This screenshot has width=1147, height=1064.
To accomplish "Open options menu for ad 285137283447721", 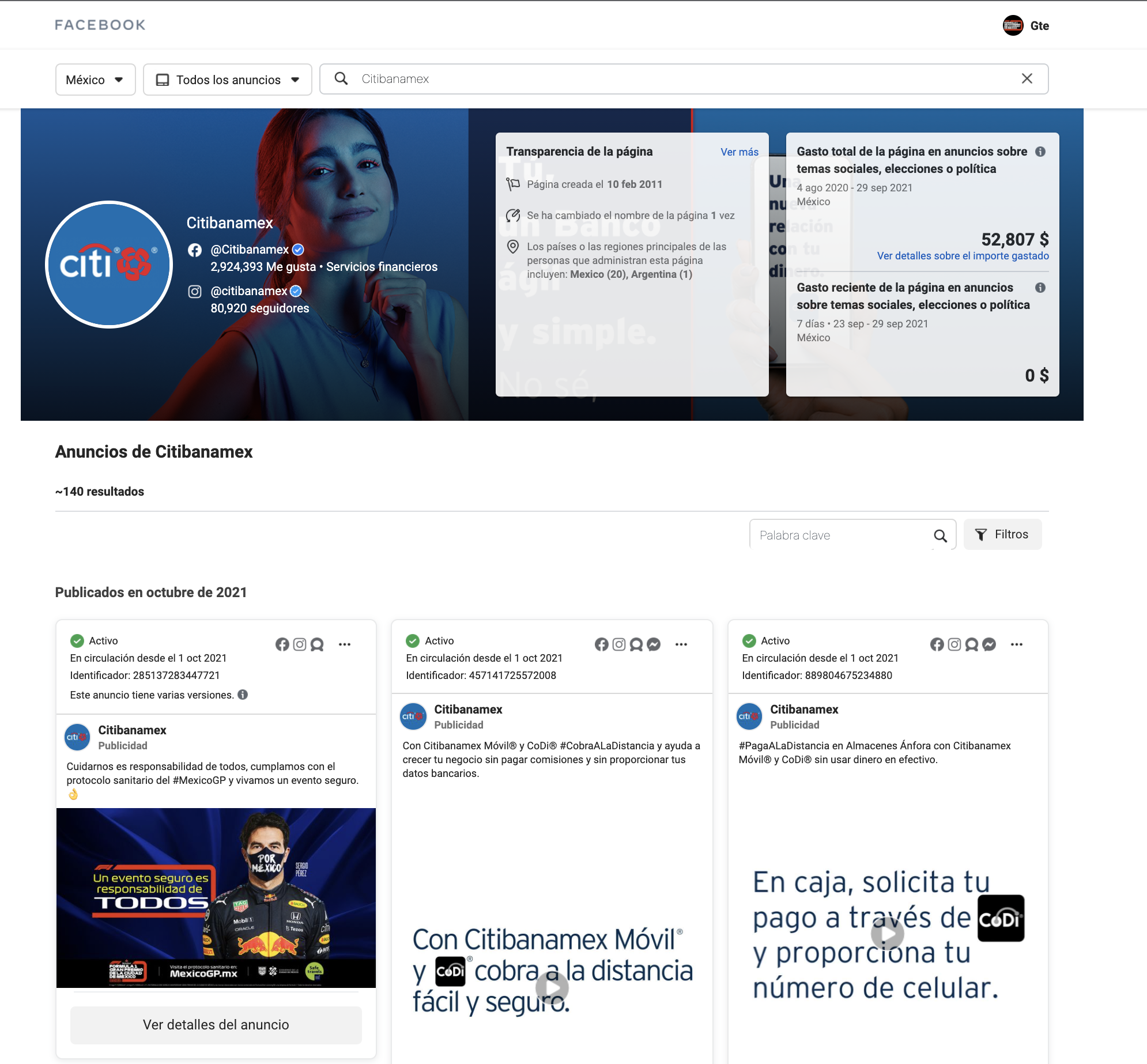I will pyautogui.click(x=345, y=644).
